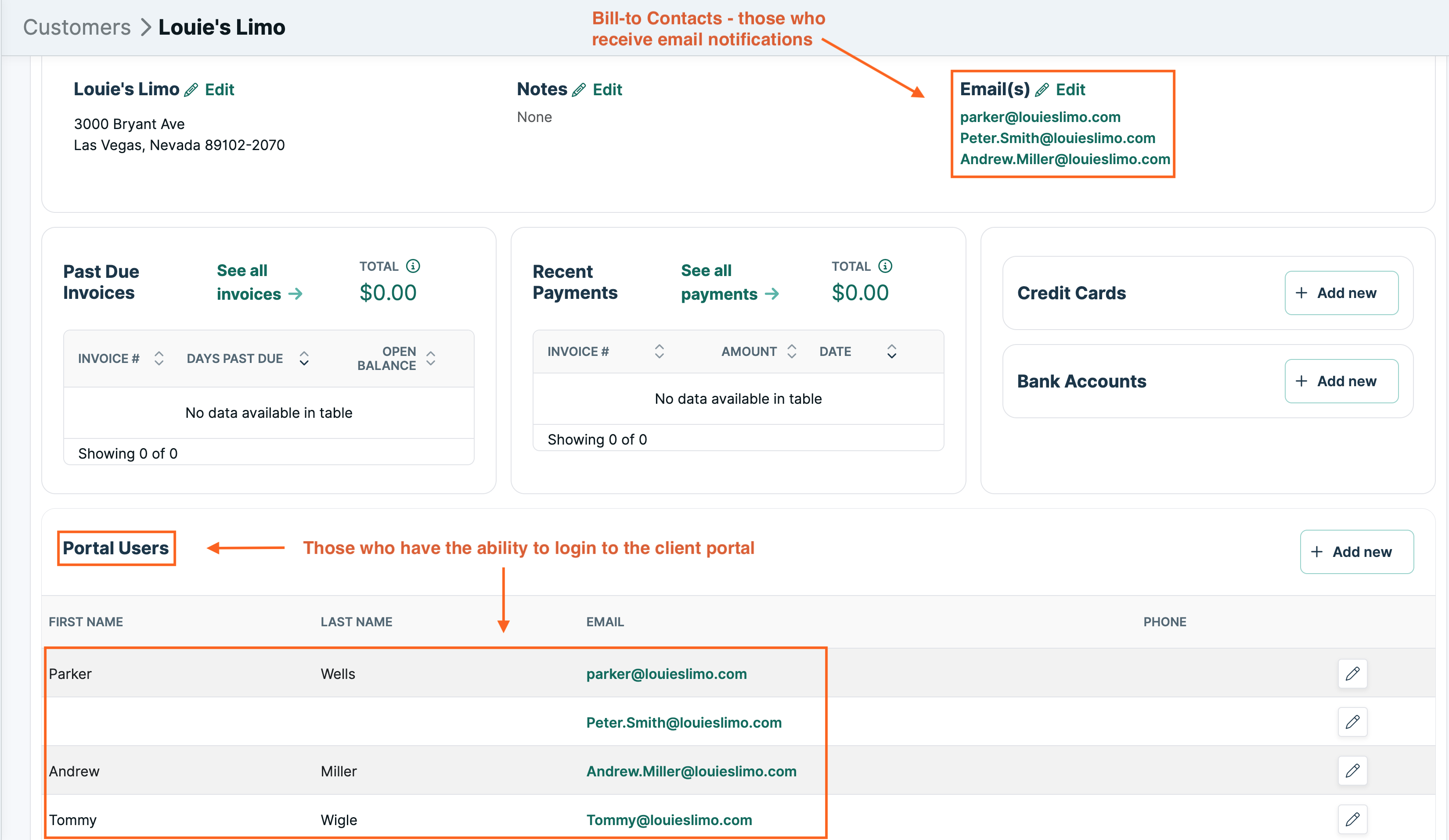
Task: Sort by Days Past Due column
Action: (x=304, y=358)
